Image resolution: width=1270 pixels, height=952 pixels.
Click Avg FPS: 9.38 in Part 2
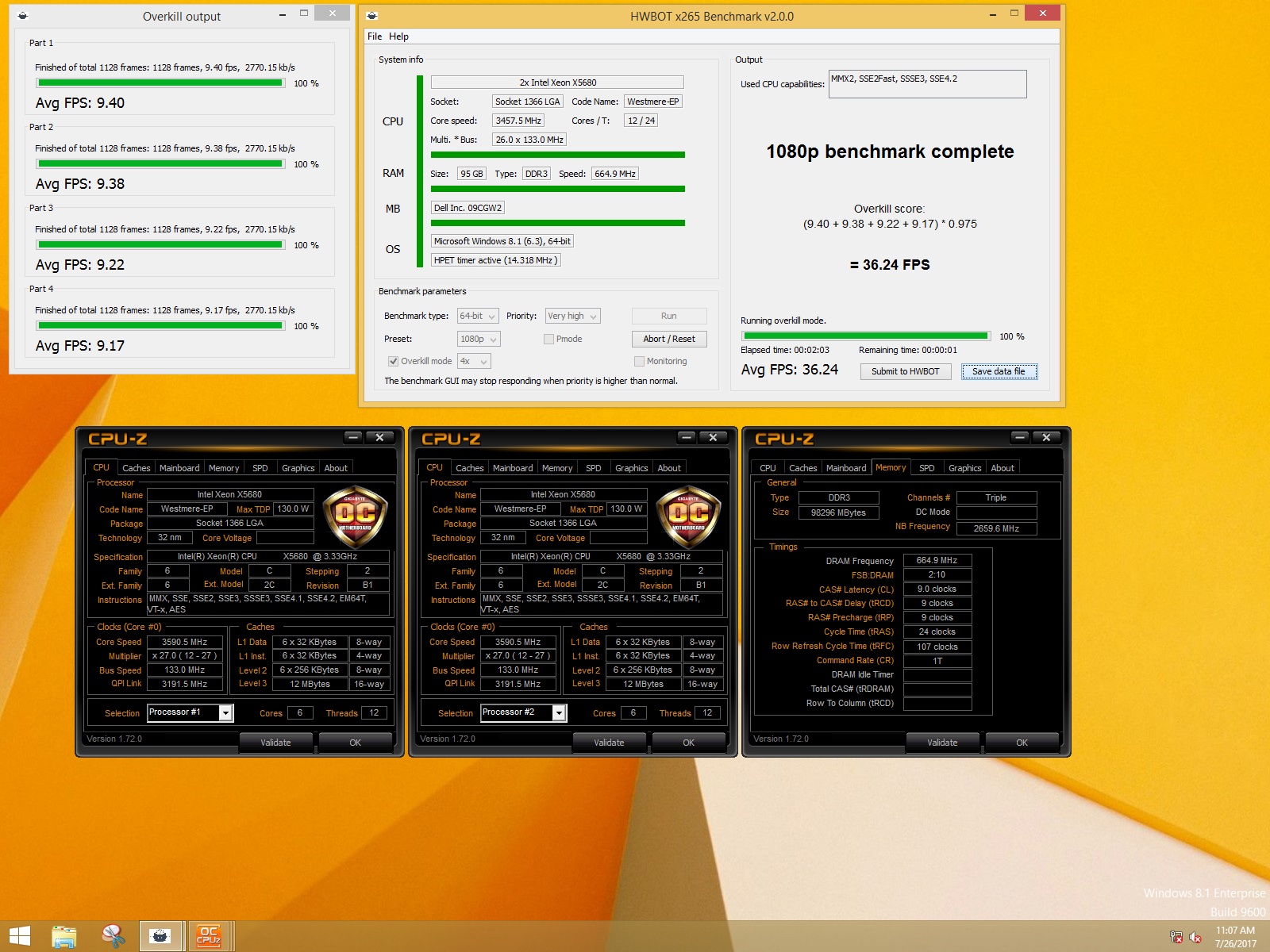point(80,184)
